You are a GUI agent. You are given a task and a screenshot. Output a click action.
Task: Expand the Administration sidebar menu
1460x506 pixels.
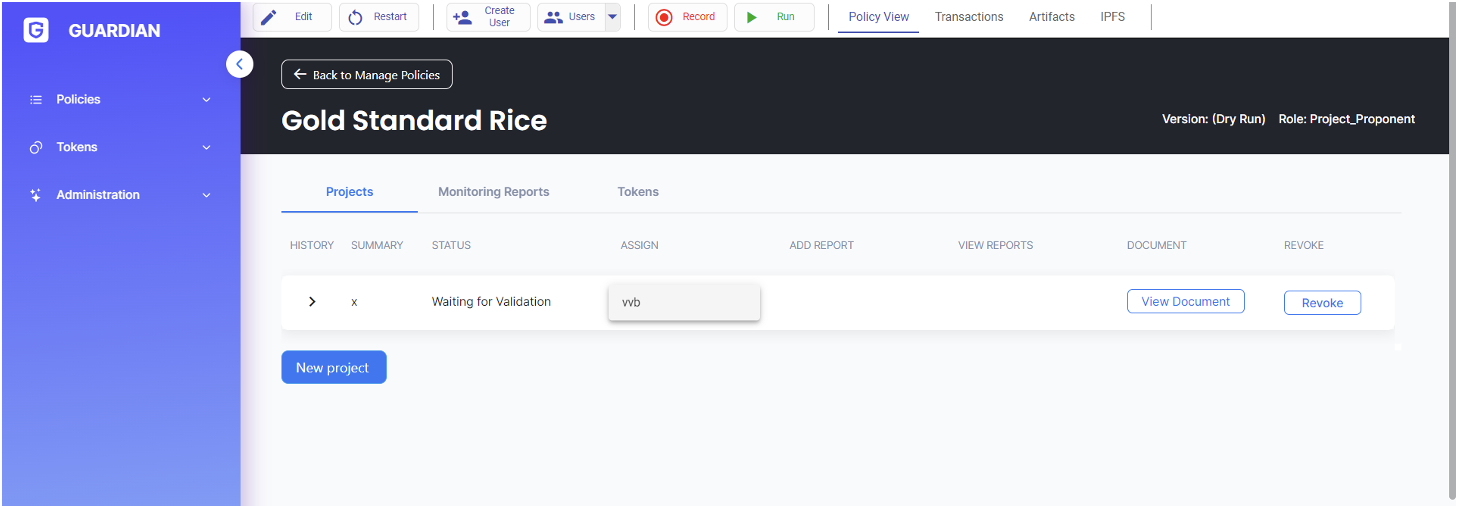[120, 195]
